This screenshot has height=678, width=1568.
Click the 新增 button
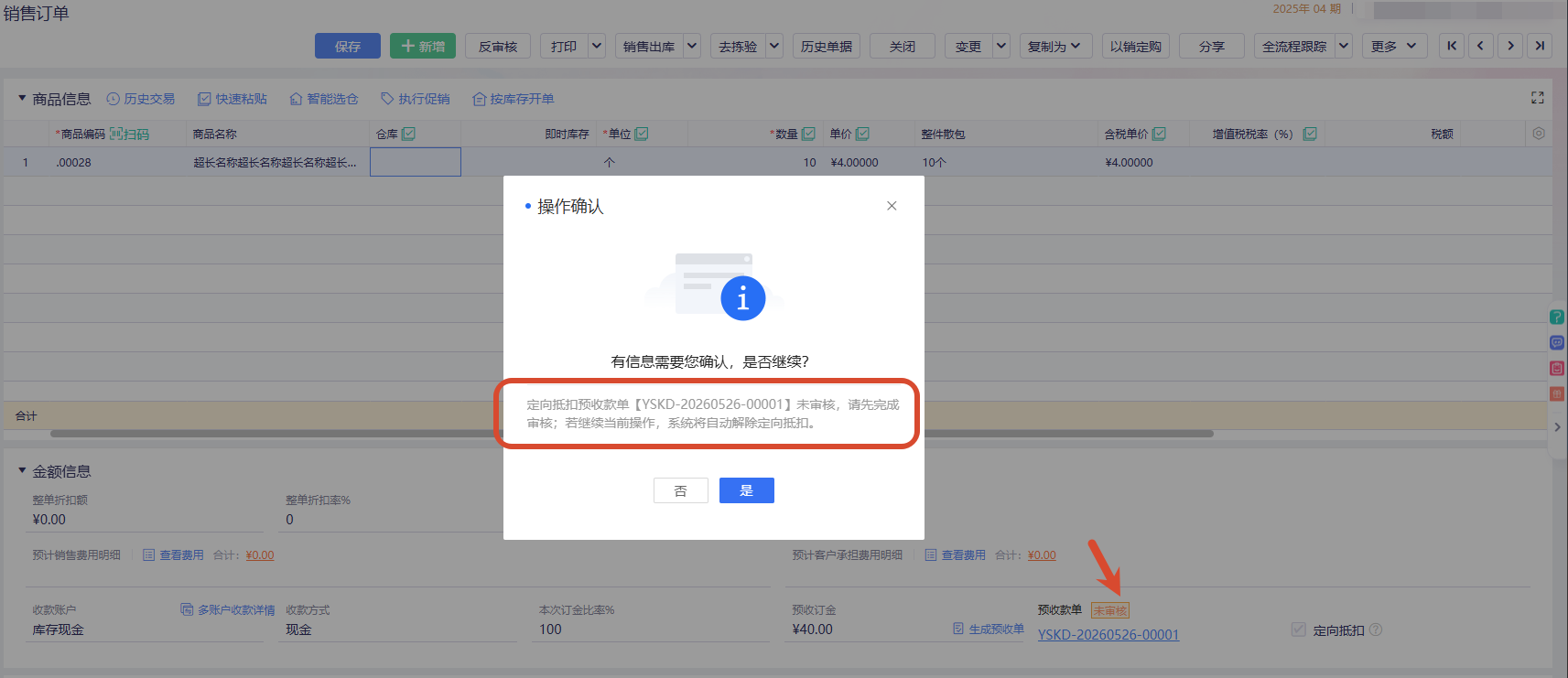coord(423,46)
